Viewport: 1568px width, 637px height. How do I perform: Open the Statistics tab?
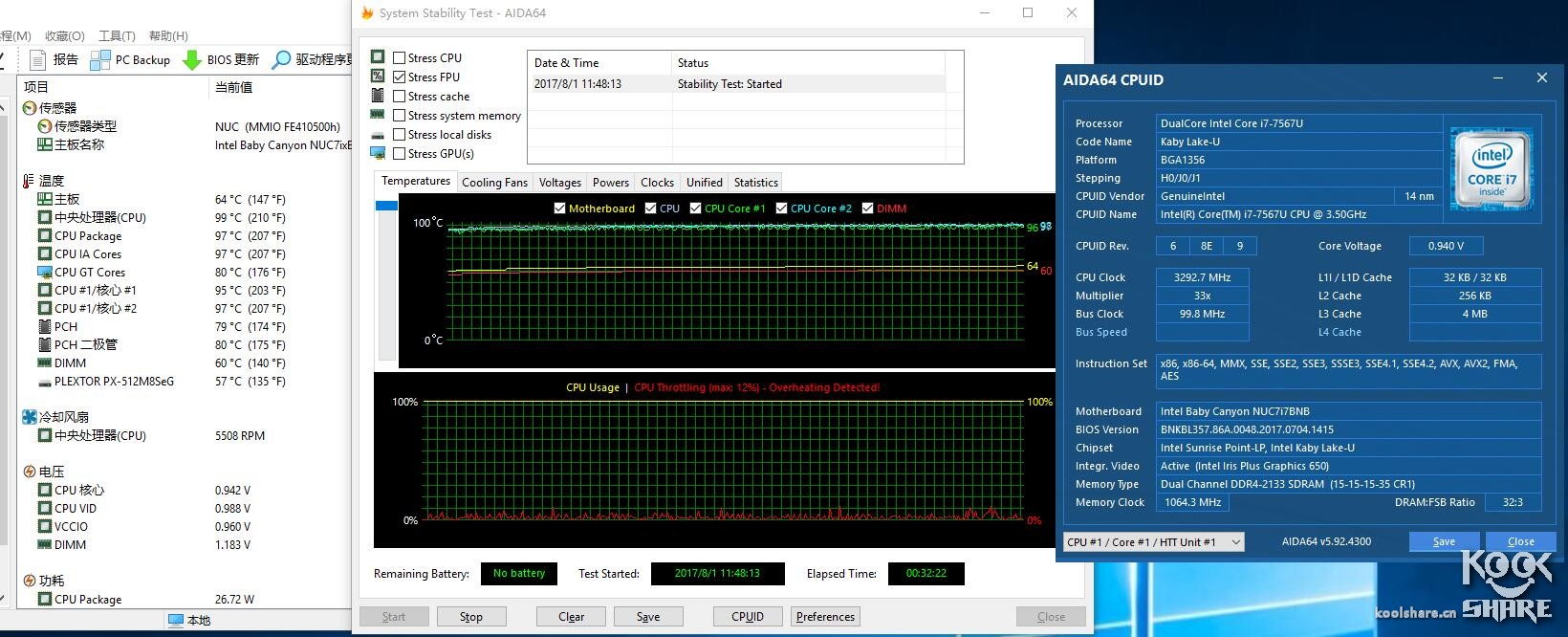coord(756,183)
